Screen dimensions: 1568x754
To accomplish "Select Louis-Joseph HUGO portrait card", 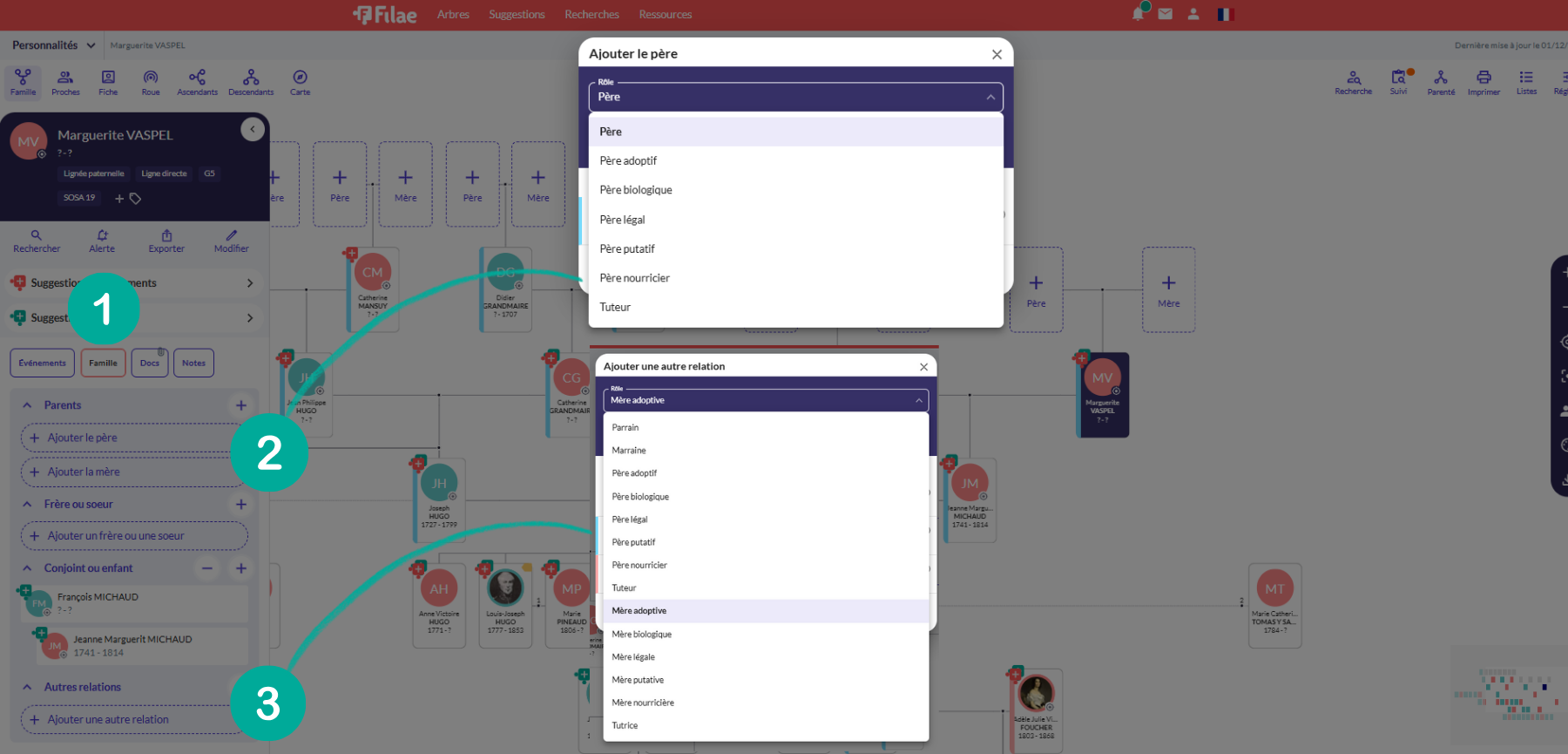I will pyautogui.click(x=505, y=603).
